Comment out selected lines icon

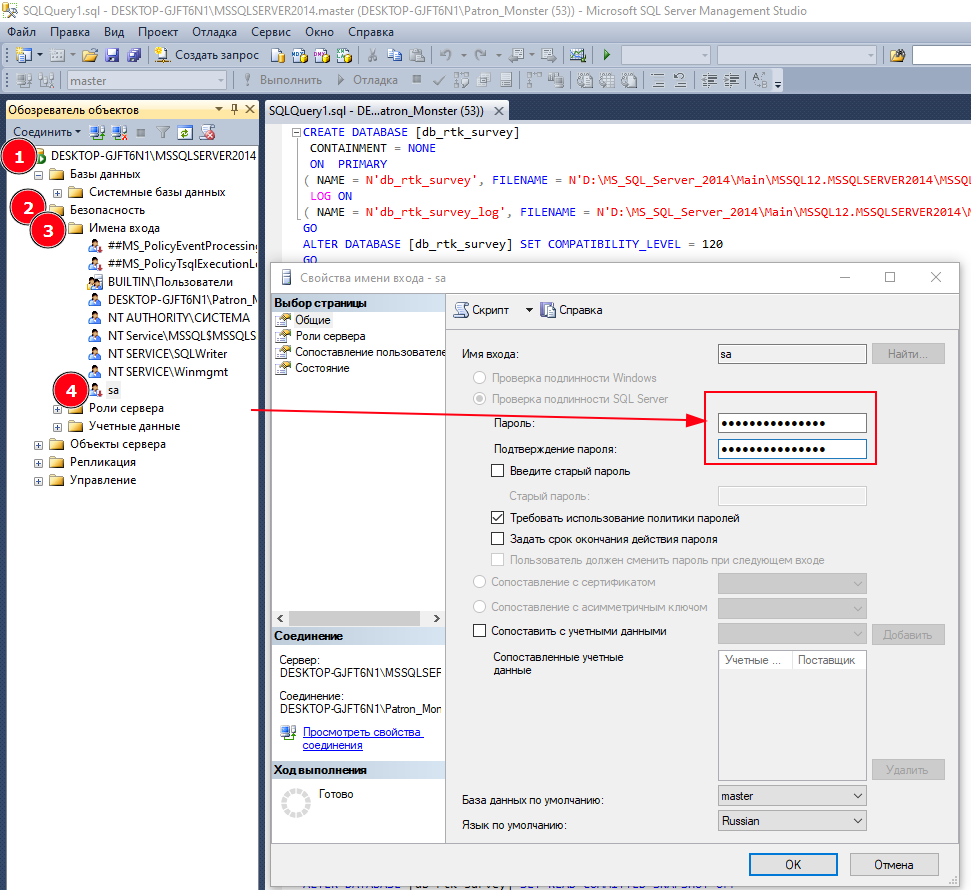[x=658, y=81]
